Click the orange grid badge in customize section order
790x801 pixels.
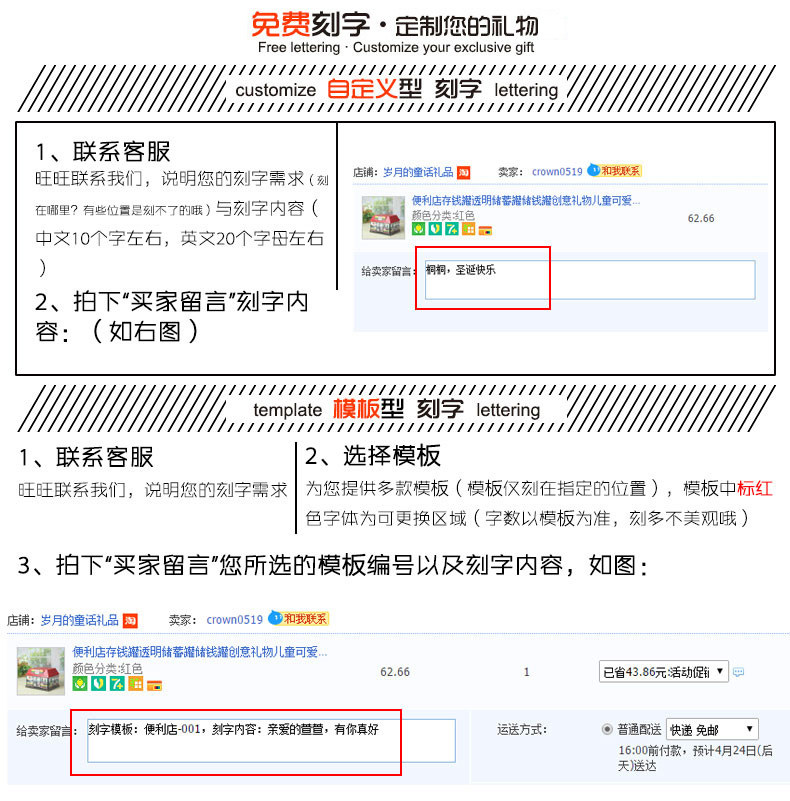click(468, 229)
